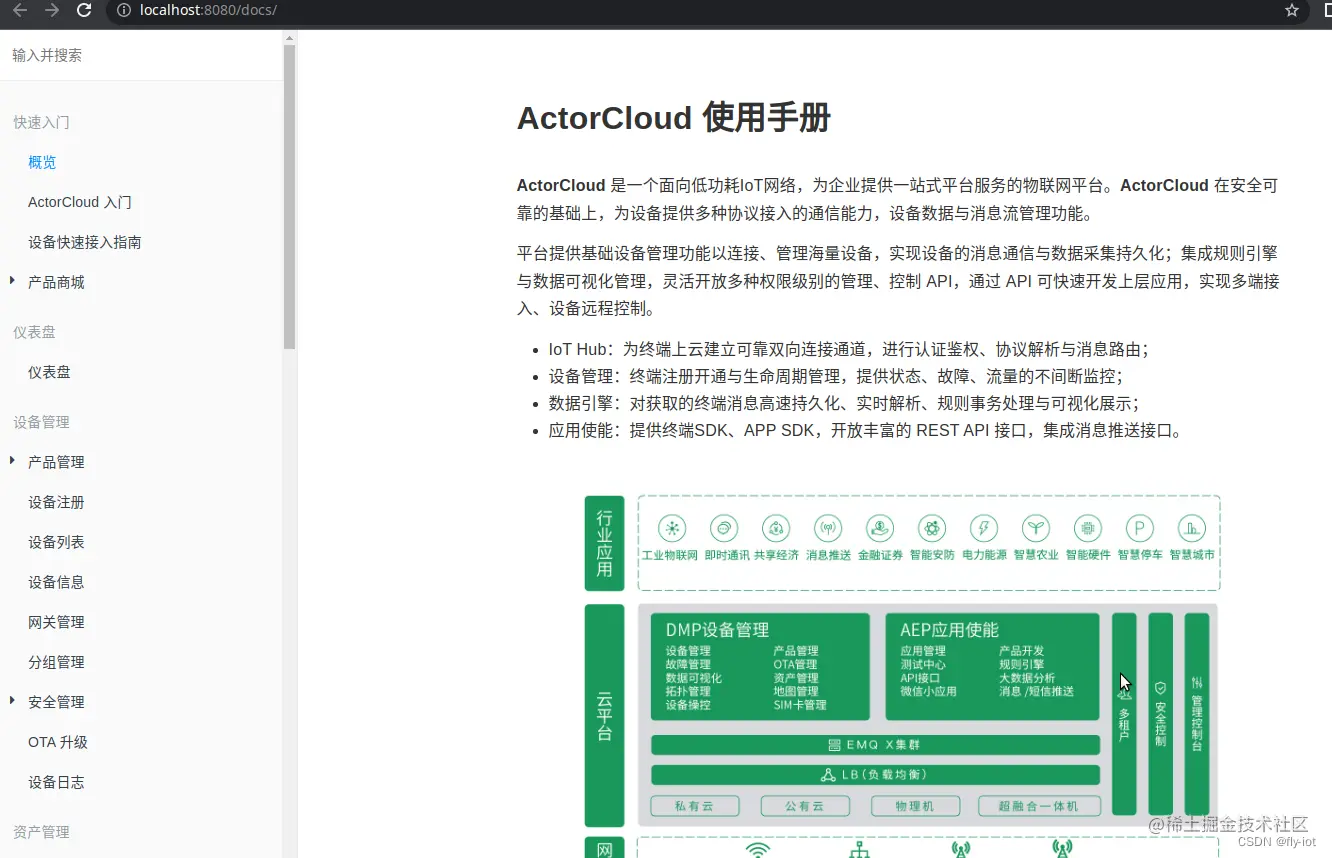Click the ActorCloud 使用手册 page title
The image size is (1332, 858).
pos(673,118)
